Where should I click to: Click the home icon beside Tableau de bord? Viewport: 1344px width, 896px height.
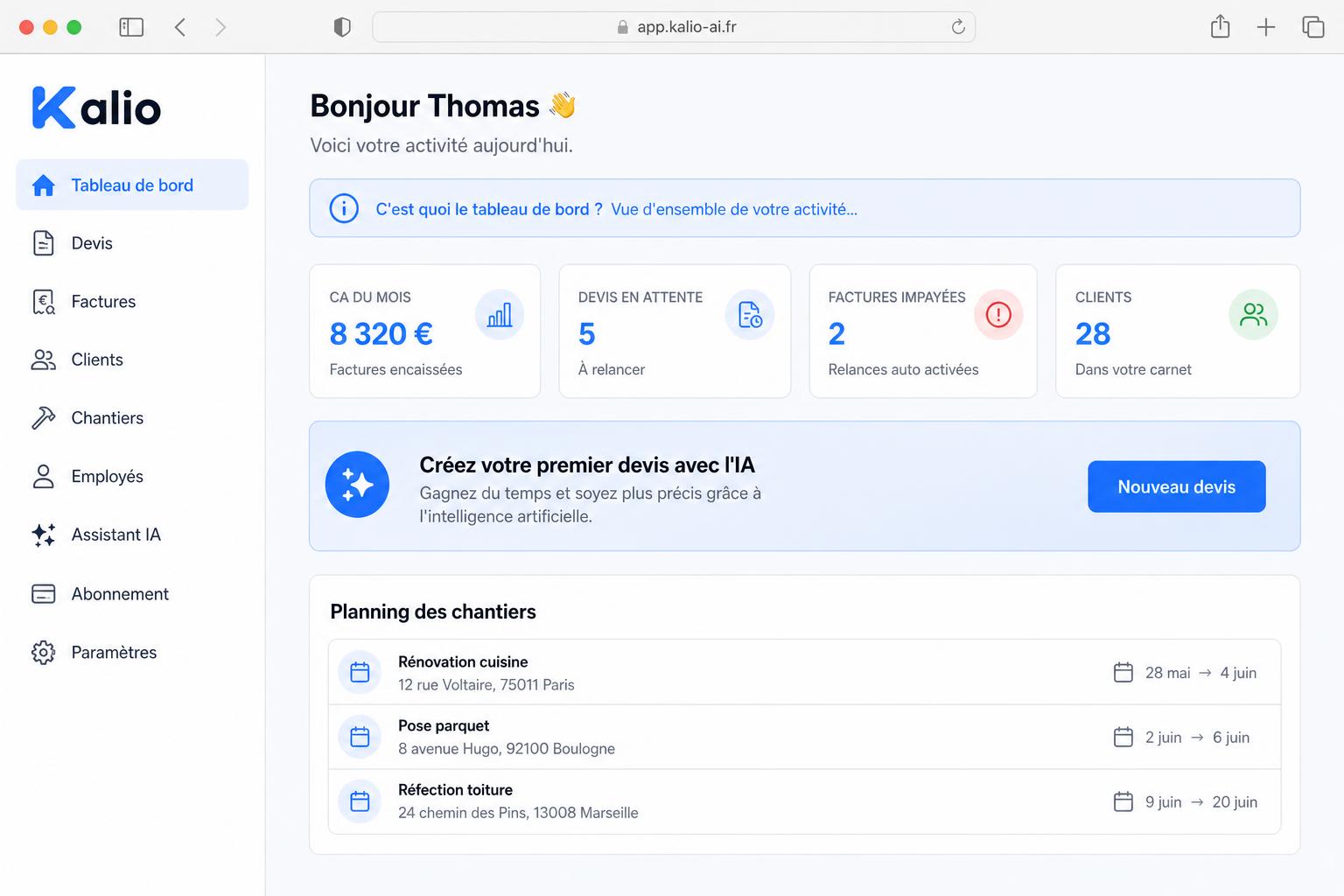click(44, 185)
